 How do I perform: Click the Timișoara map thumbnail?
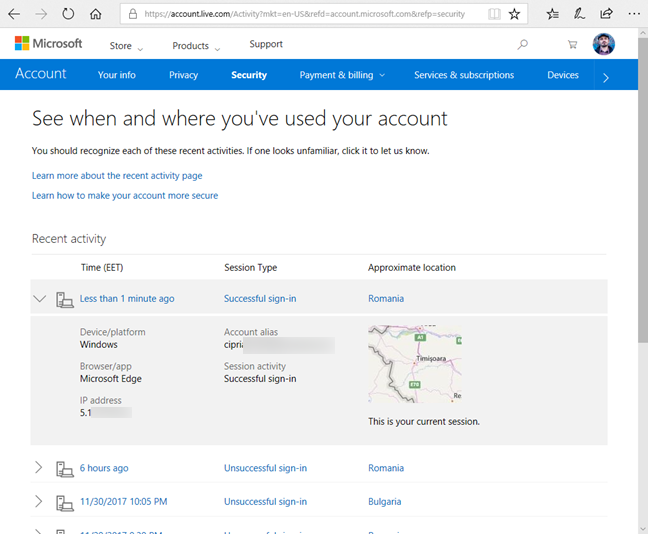pyautogui.click(x=415, y=364)
